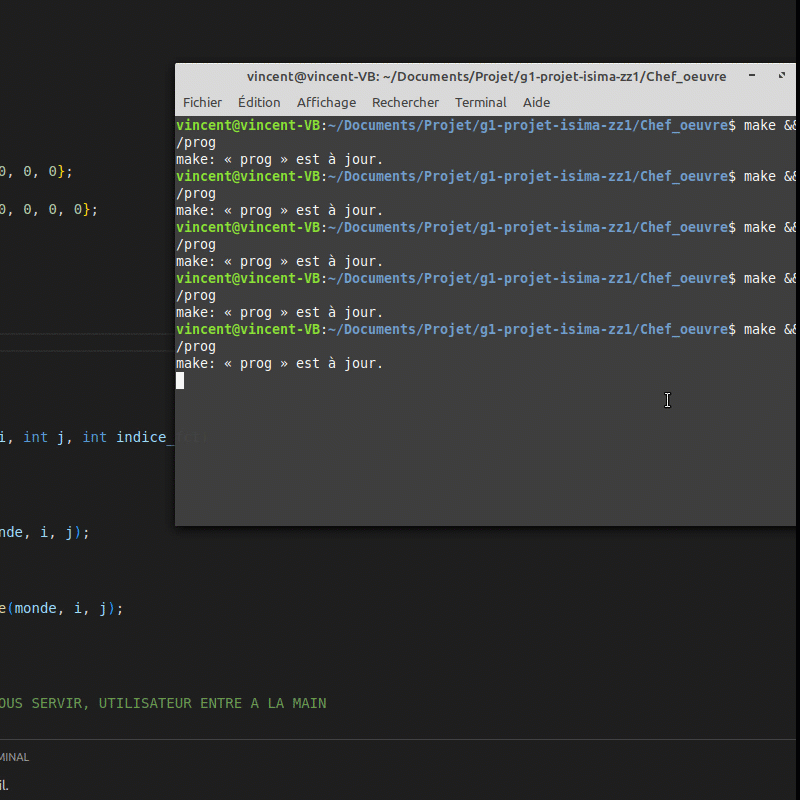Click the first vincent@vincent-VB prompt
The image size is (800, 800).
pyautogui.click(x=248, y=125)
